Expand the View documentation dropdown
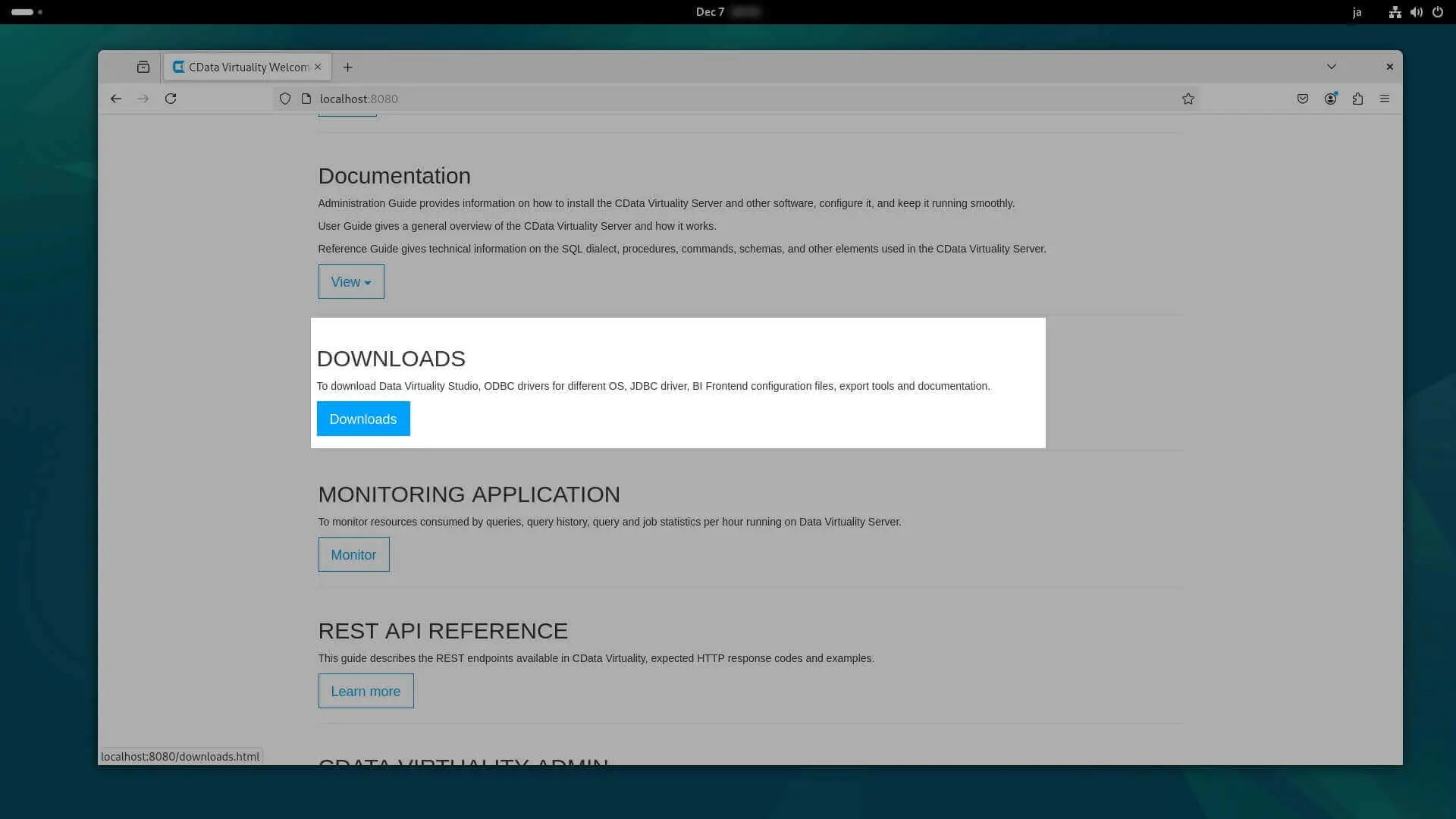 click(351, 281)
